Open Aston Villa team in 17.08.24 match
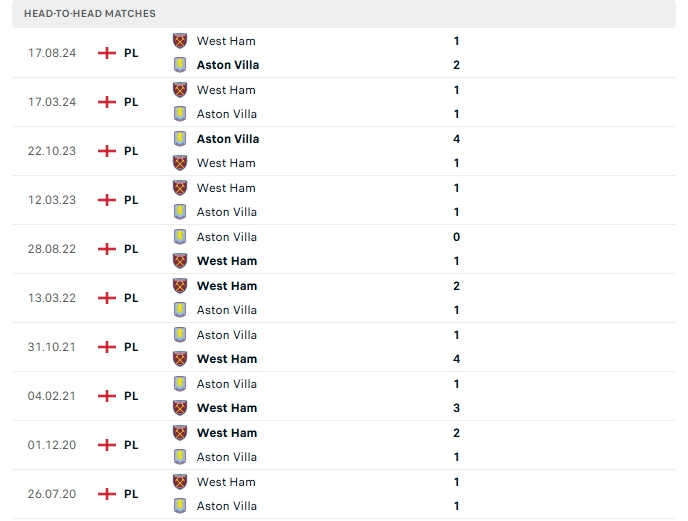Viewport: 688px width, 521px height. (x=228, y=65)
